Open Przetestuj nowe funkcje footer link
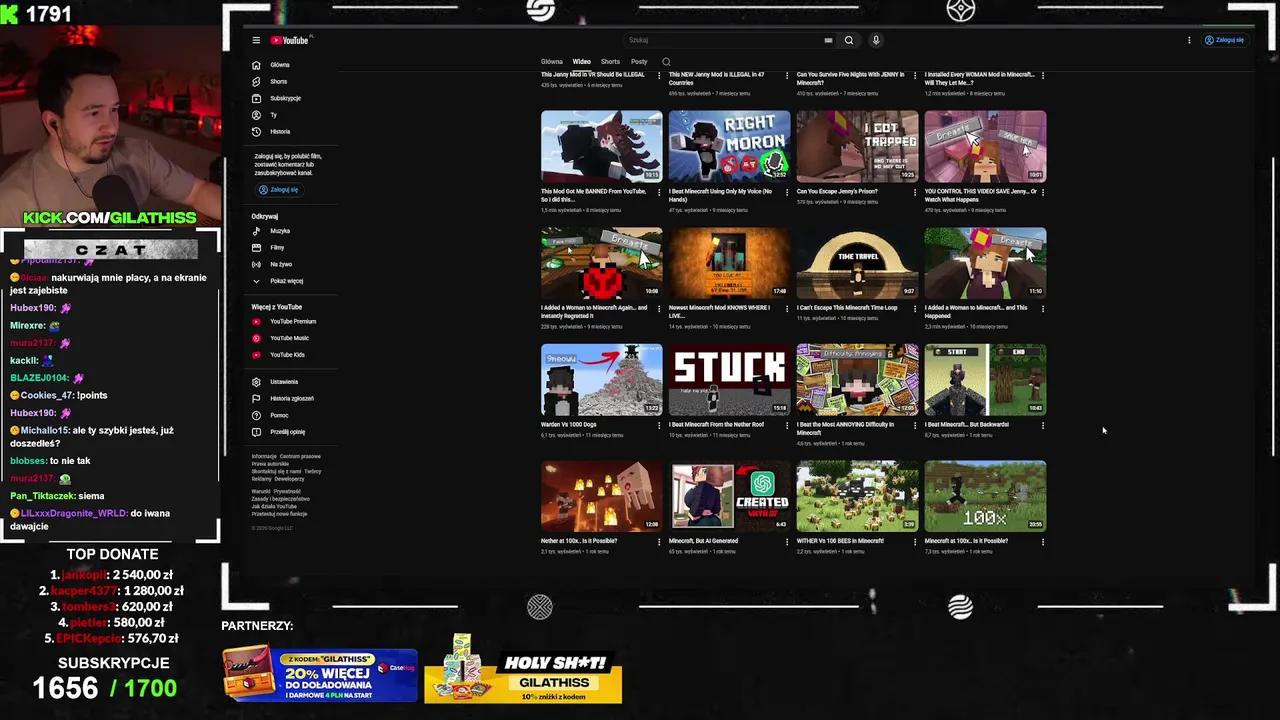This screenshot has width=1280, height=720. click(280, 514)
